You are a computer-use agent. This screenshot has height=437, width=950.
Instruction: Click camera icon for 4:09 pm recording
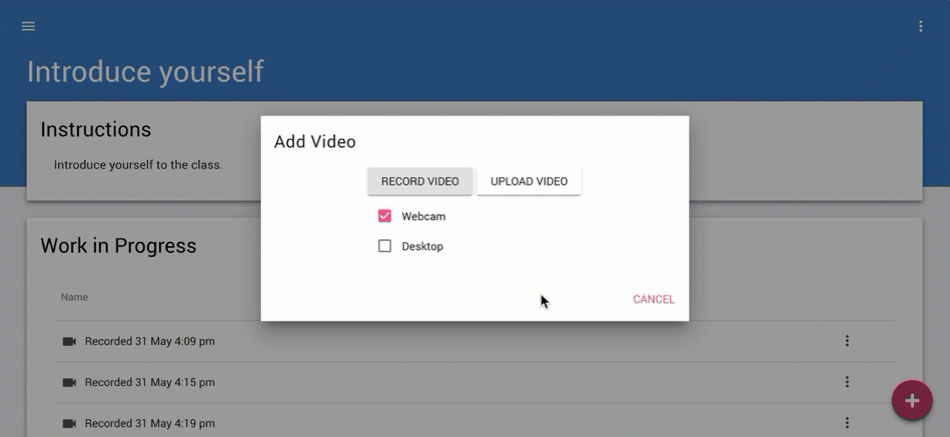69,342
